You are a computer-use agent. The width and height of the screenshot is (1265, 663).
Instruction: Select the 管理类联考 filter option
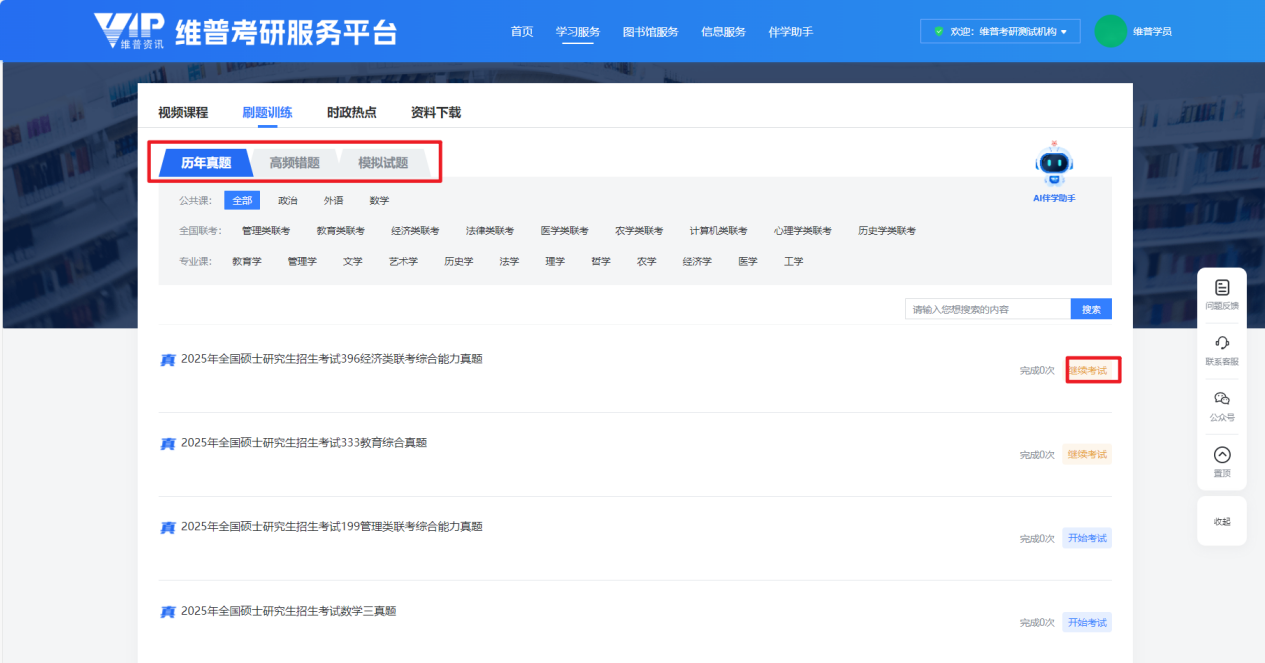click(x=266, y=231)
